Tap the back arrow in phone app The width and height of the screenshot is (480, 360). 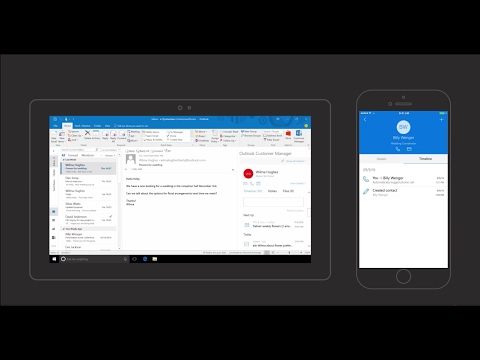tap(365, 119)
